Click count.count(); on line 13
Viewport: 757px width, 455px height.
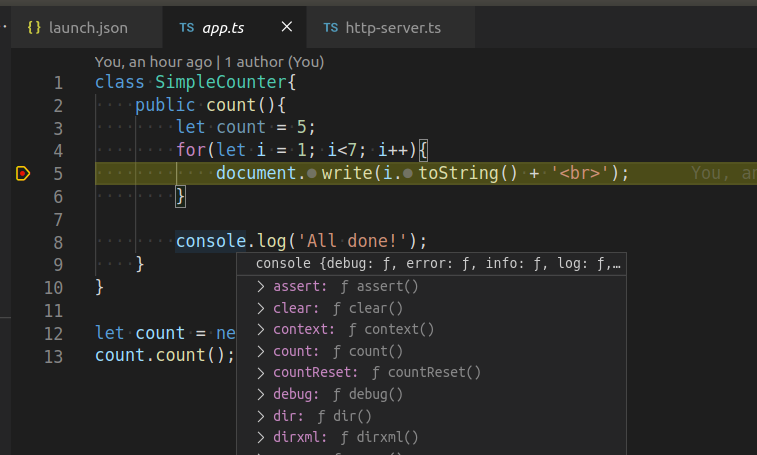(x=165, y=355)
